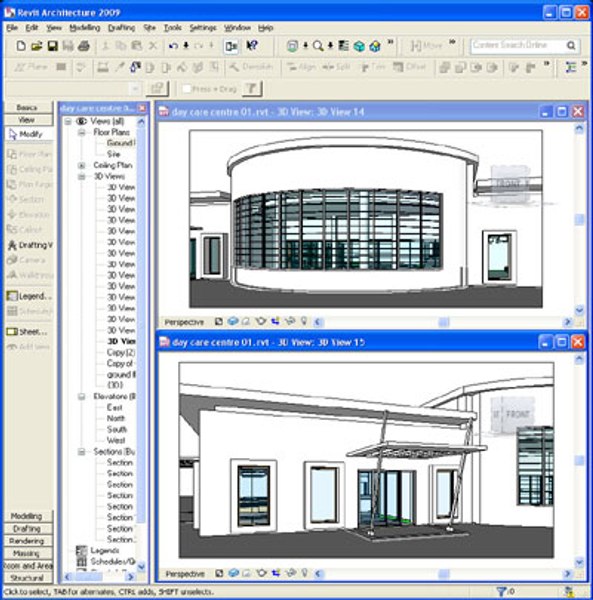Viewport: 593px width, 600px height.
Task: Click horizontal scrollbar thumb in 3D View 15
Action: (444, 574)
